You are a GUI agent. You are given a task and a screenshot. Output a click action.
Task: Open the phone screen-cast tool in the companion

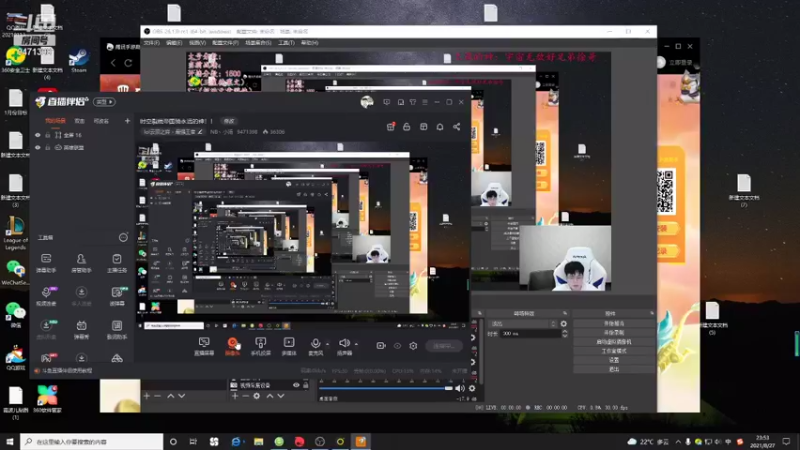[x=261, y=346]
